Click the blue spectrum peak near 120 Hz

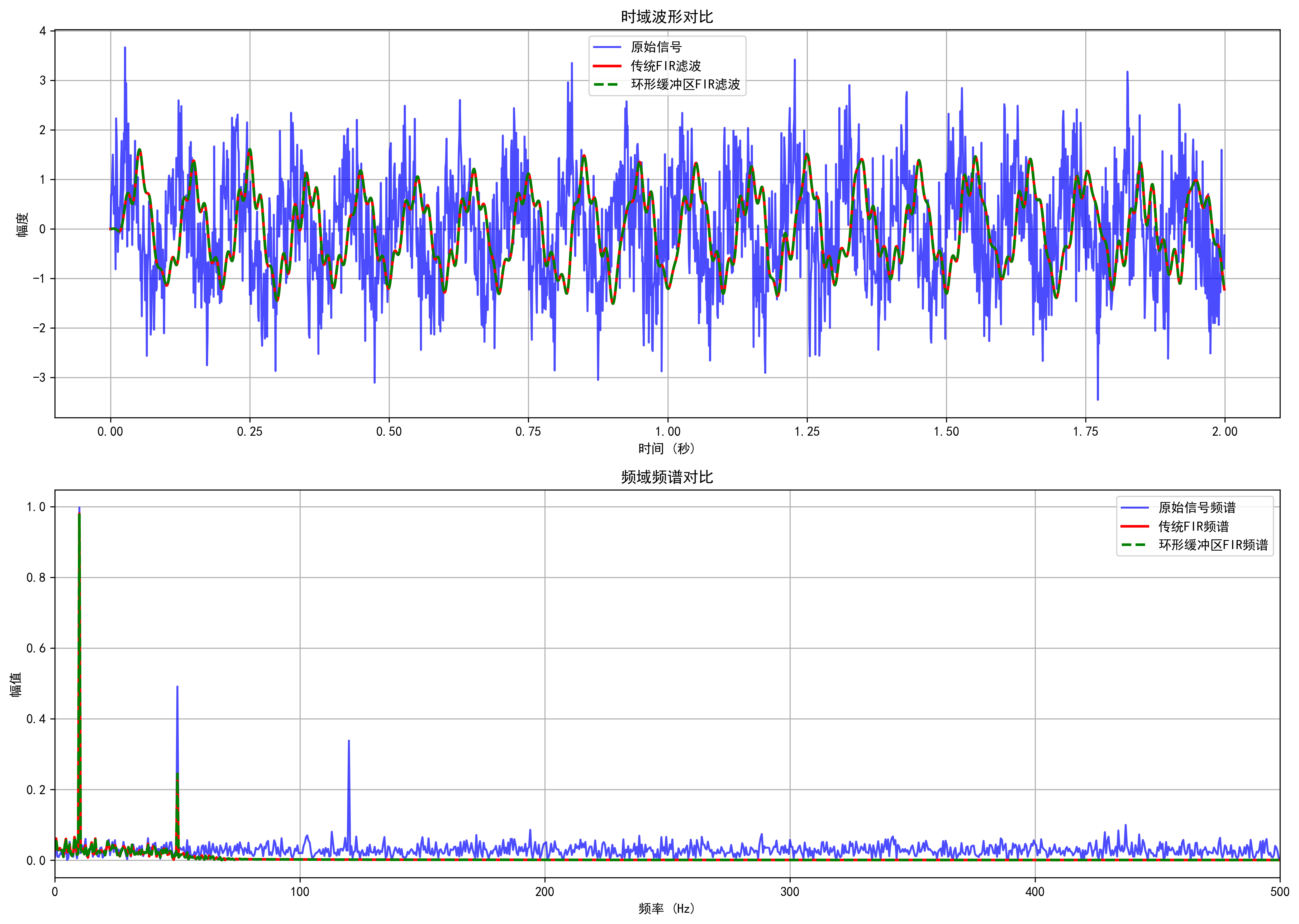click(349, 742)
